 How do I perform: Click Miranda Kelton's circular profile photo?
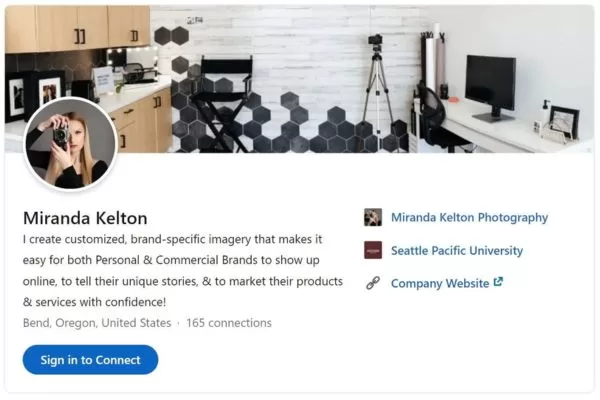pos(70,144)
